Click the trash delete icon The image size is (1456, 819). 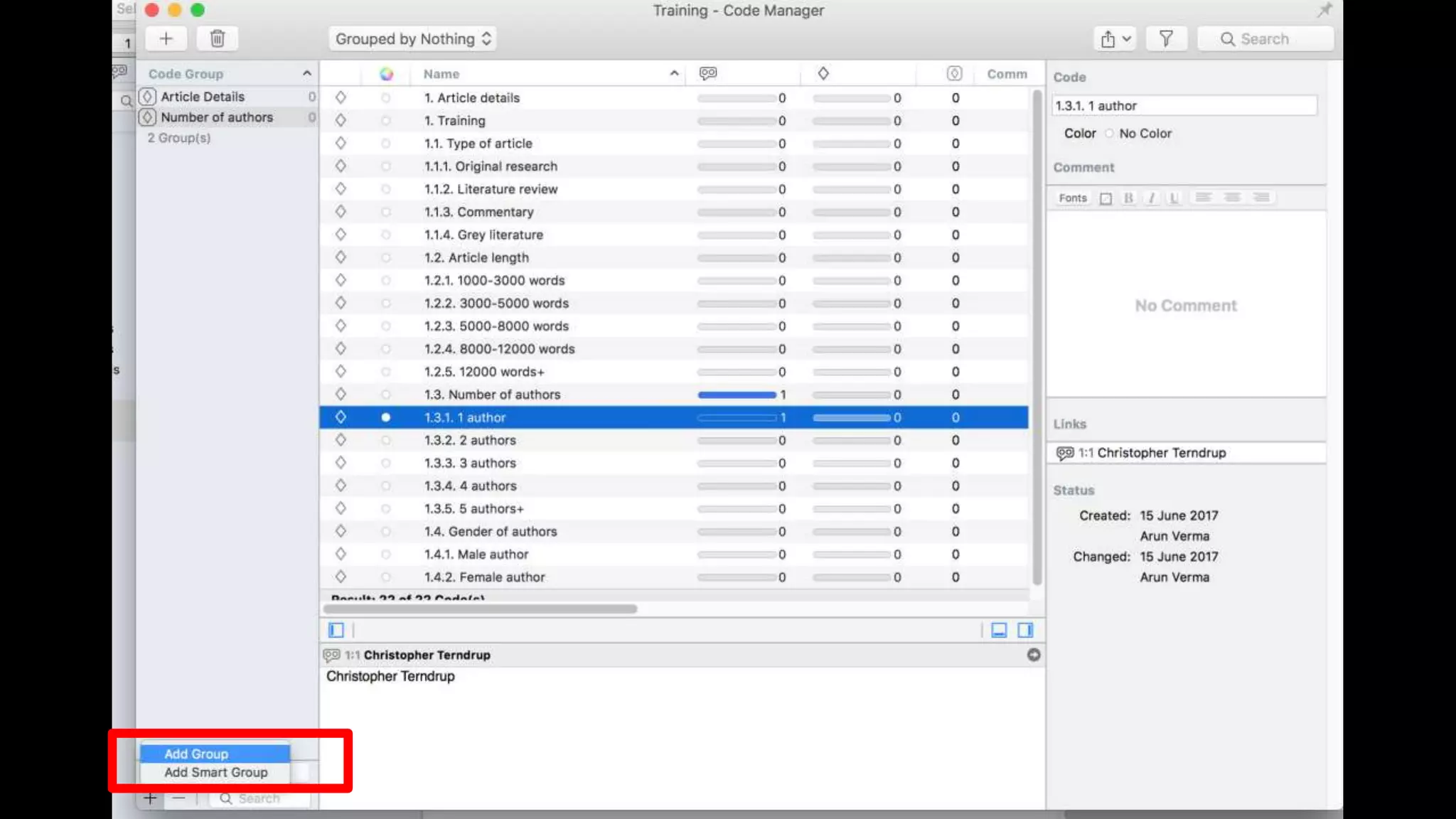[218, 38]
